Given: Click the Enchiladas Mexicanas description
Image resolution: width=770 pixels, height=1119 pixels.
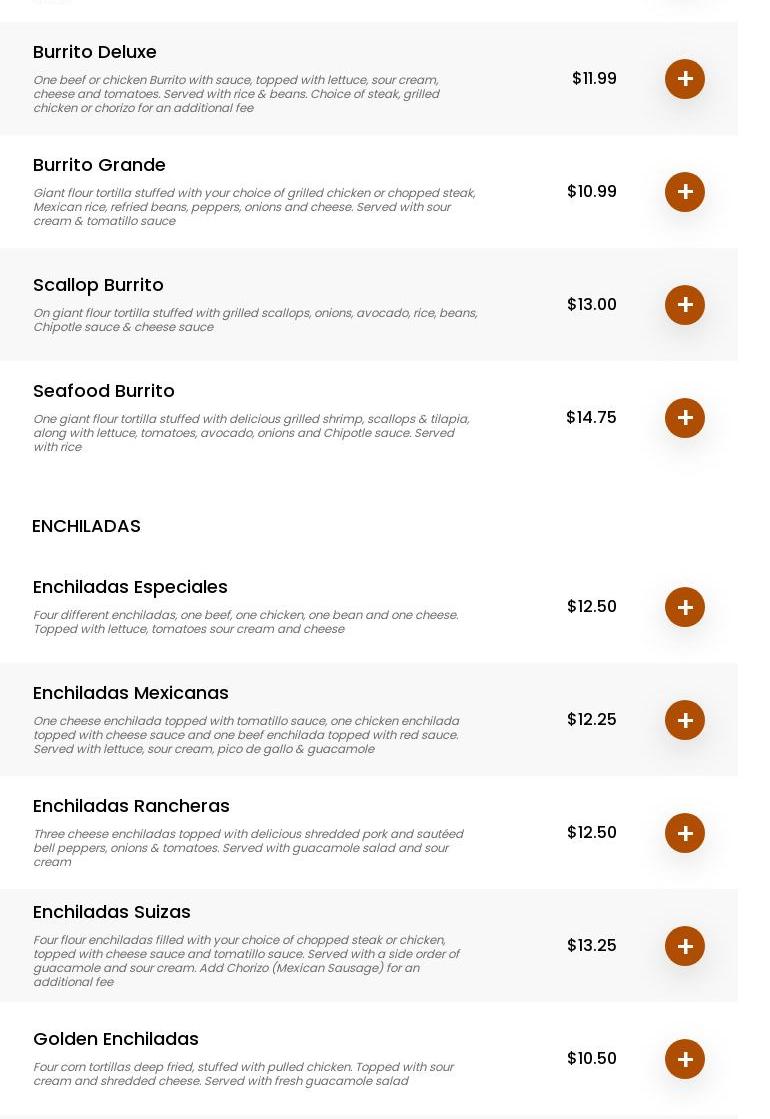Looking at the screenshot, I should (246, 735).
